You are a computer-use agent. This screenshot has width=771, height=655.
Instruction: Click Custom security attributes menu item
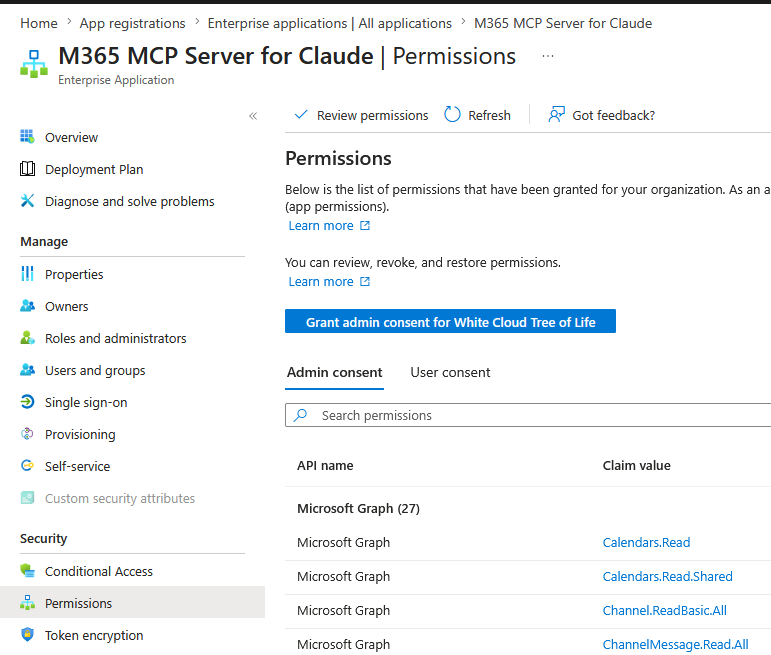pyautogui.click(x=119, y=498)
